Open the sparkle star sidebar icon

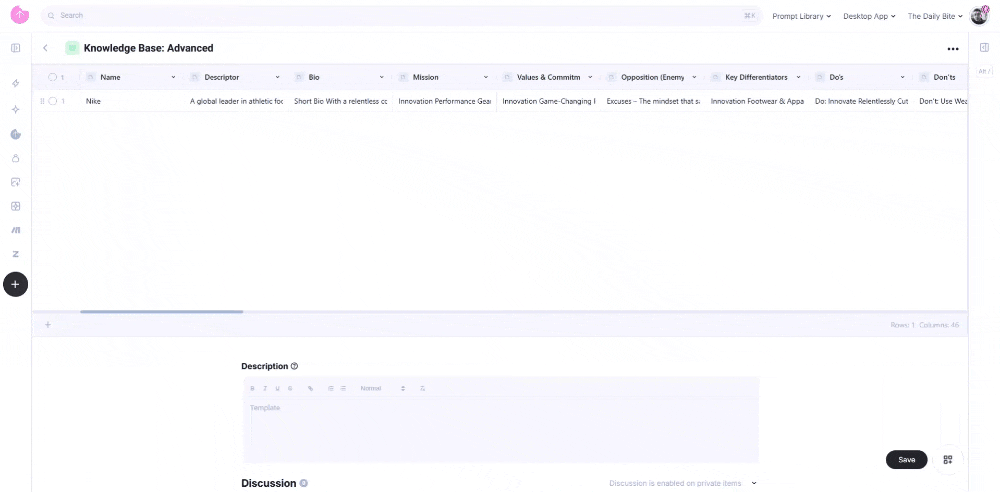(x=15, y=109)
